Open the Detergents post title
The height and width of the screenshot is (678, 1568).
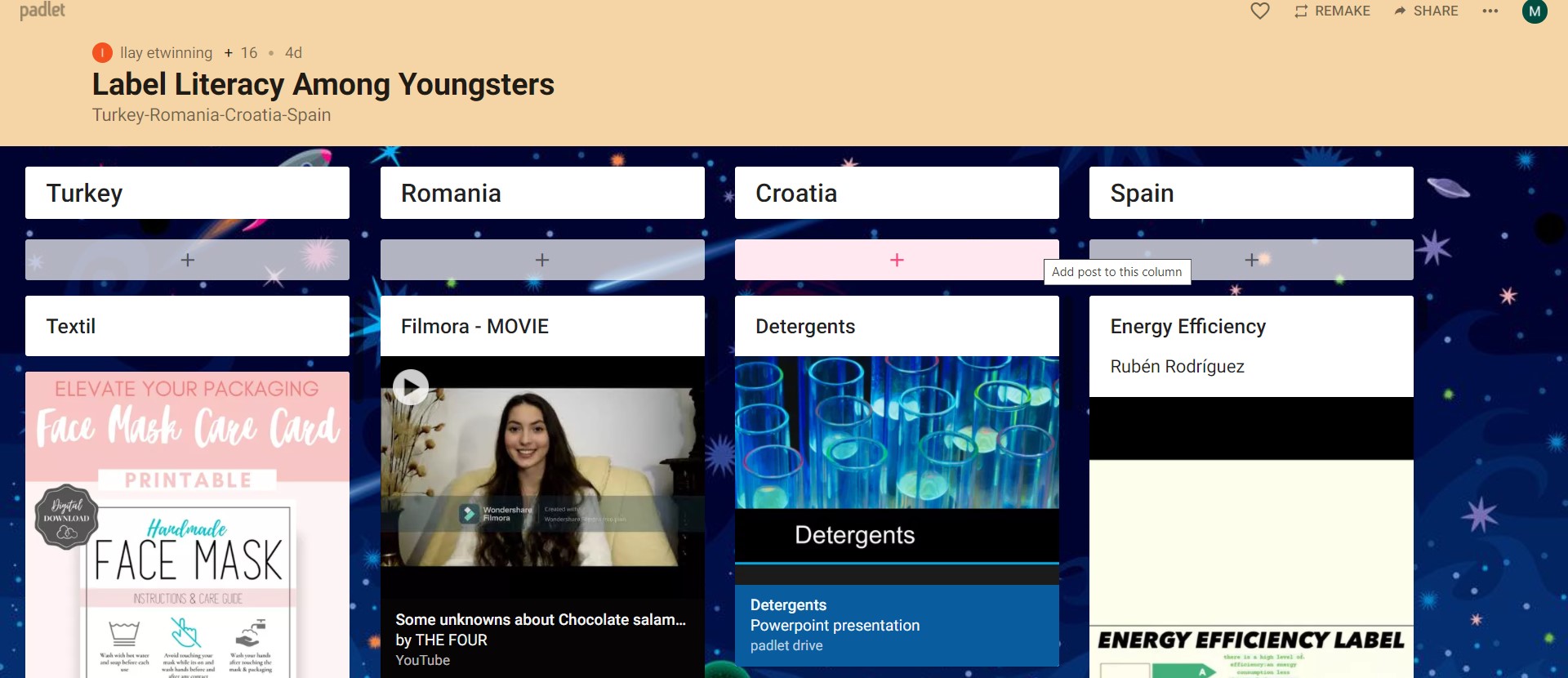tap(805, 326)
